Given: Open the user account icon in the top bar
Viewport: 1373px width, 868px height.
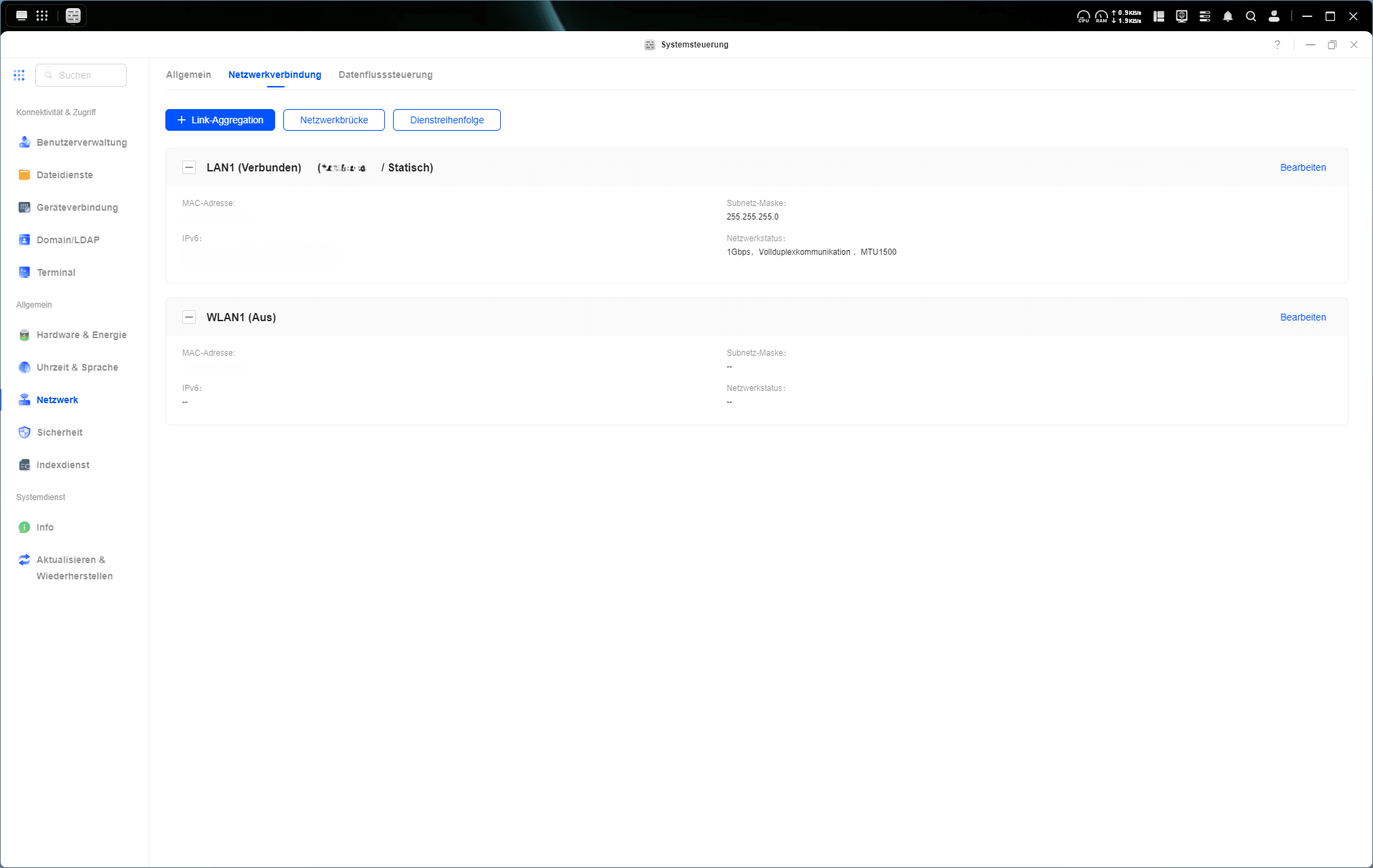Looking at the screenshot, I should point(1274,16).
